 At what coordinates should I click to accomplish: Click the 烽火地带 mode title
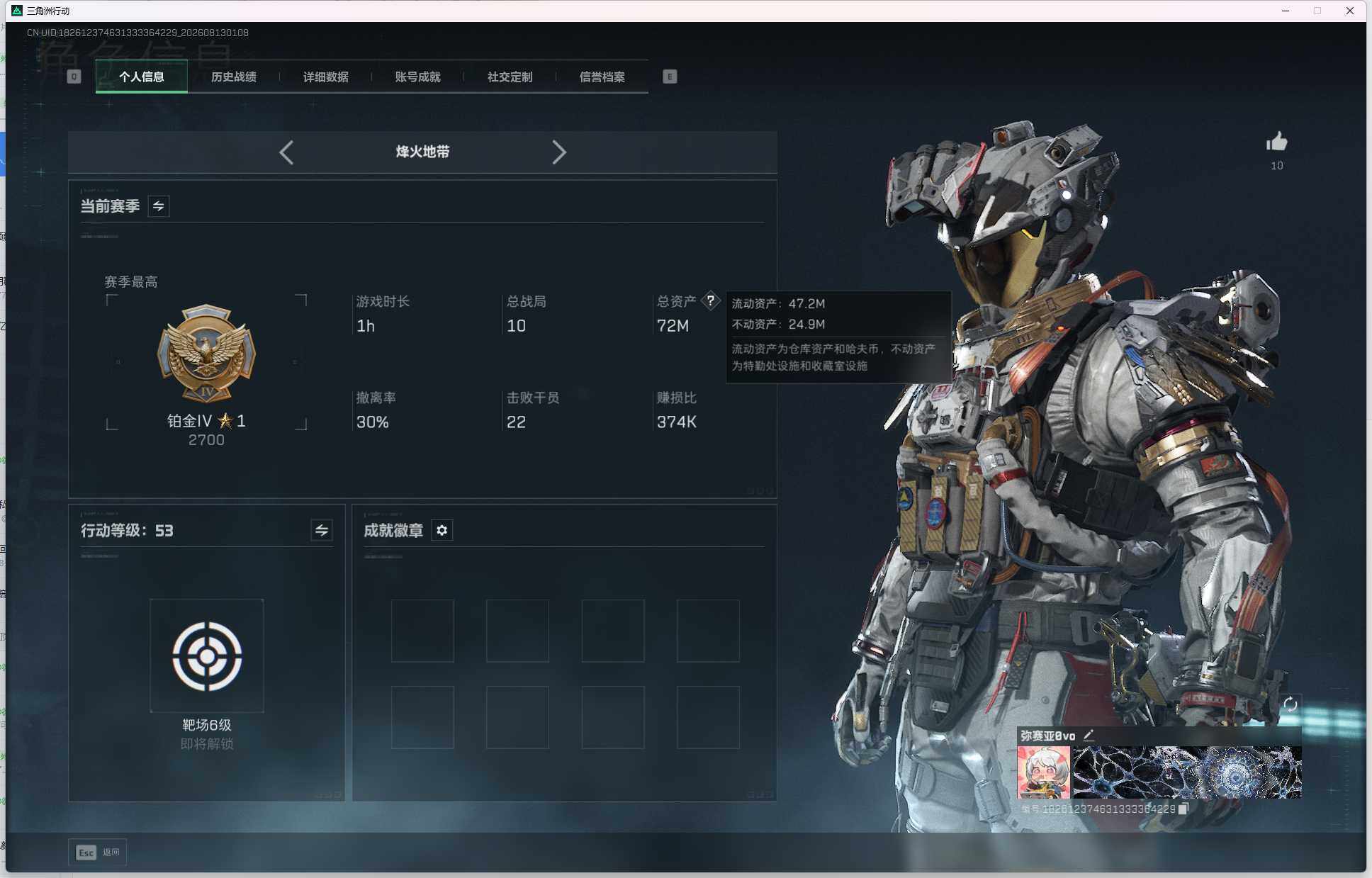click(x=422, y=152)
